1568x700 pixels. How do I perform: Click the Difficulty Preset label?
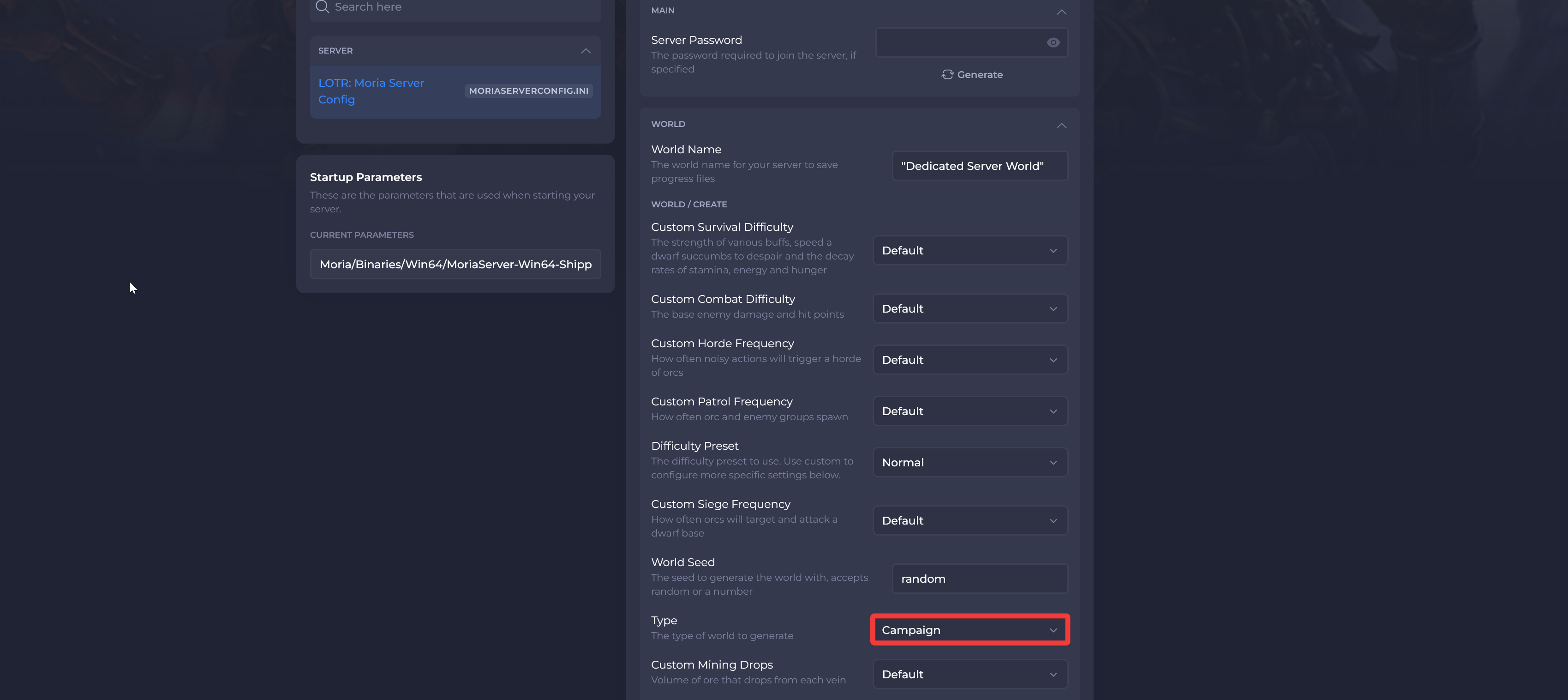point(694,446)
